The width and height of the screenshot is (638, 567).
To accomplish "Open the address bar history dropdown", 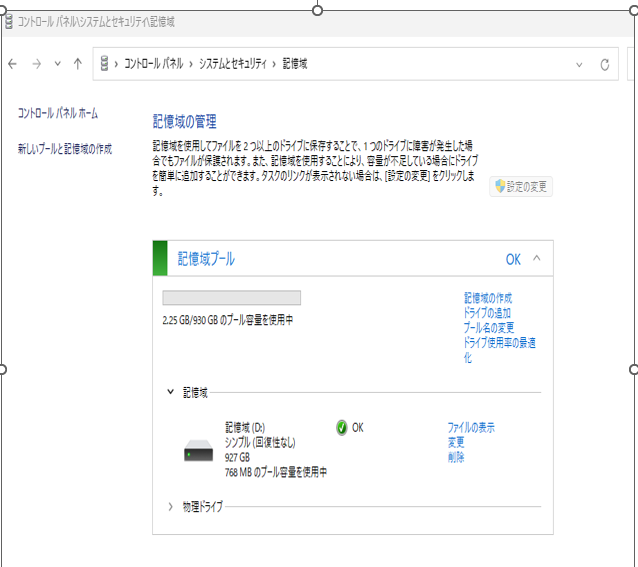I will click(579, 64).
